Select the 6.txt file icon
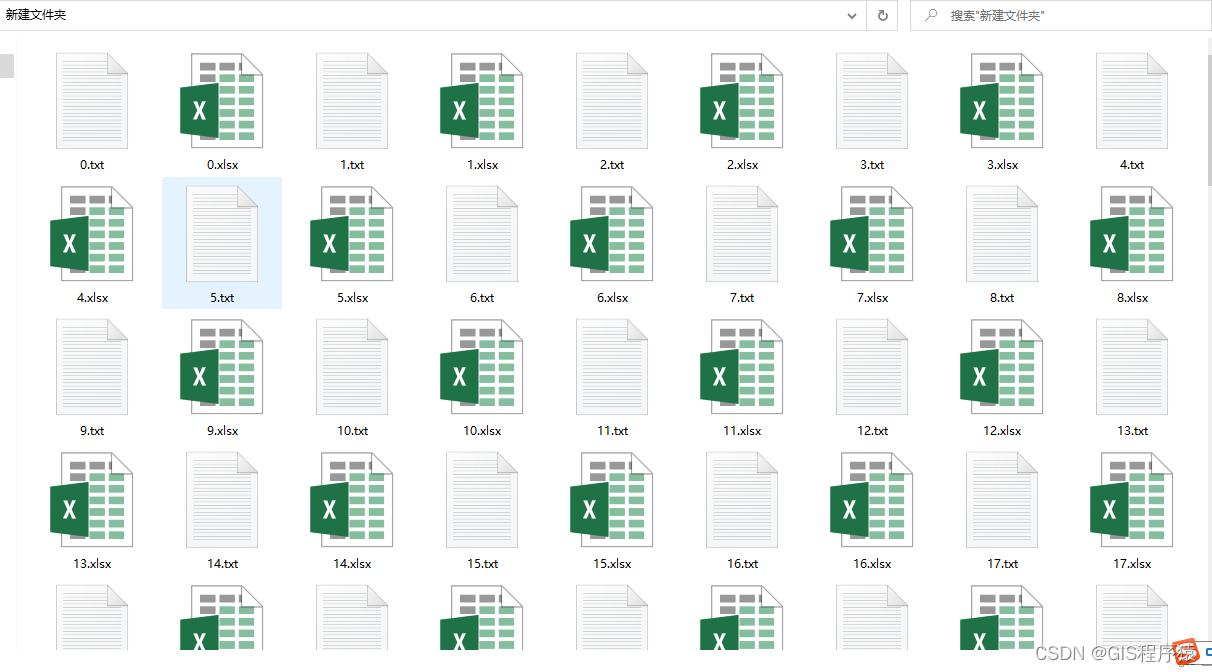The width and height of the screenshot is (1212, 672). pyautogui.click(x=482, y=234)
